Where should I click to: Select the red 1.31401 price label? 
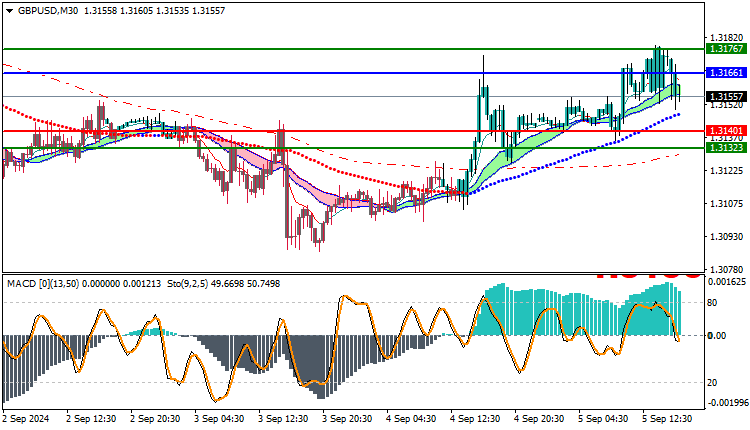tap(727, 131)
